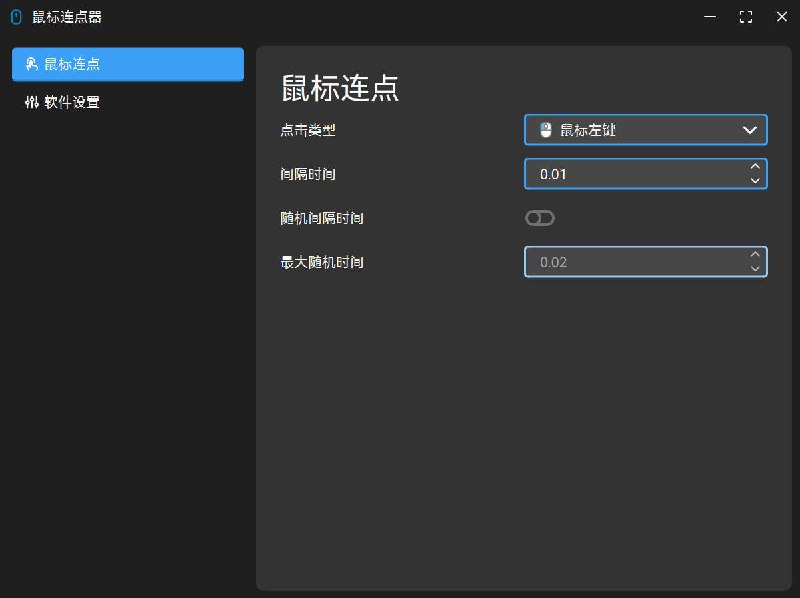Turn on the switch next to 随机间隔时间
Viewport: 800px width, 598px height.
click(539, 217)
